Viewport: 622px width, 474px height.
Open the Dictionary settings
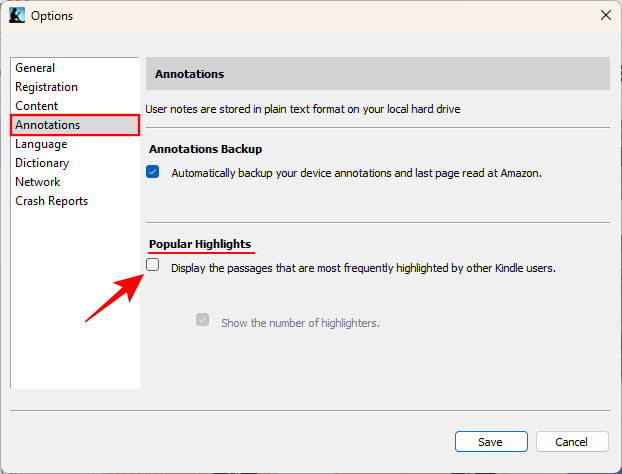click(42, 163)
